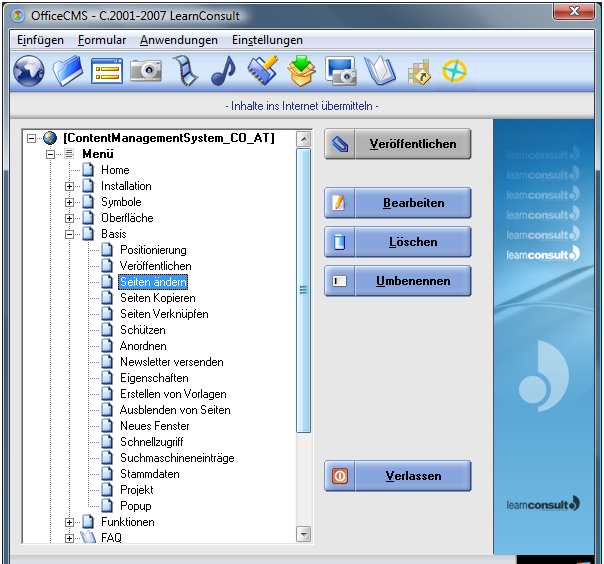The image size is (604, 564).
Task: Click the globe icon of ContentManagementSystem_CO_AT
Action: (50, 138)
